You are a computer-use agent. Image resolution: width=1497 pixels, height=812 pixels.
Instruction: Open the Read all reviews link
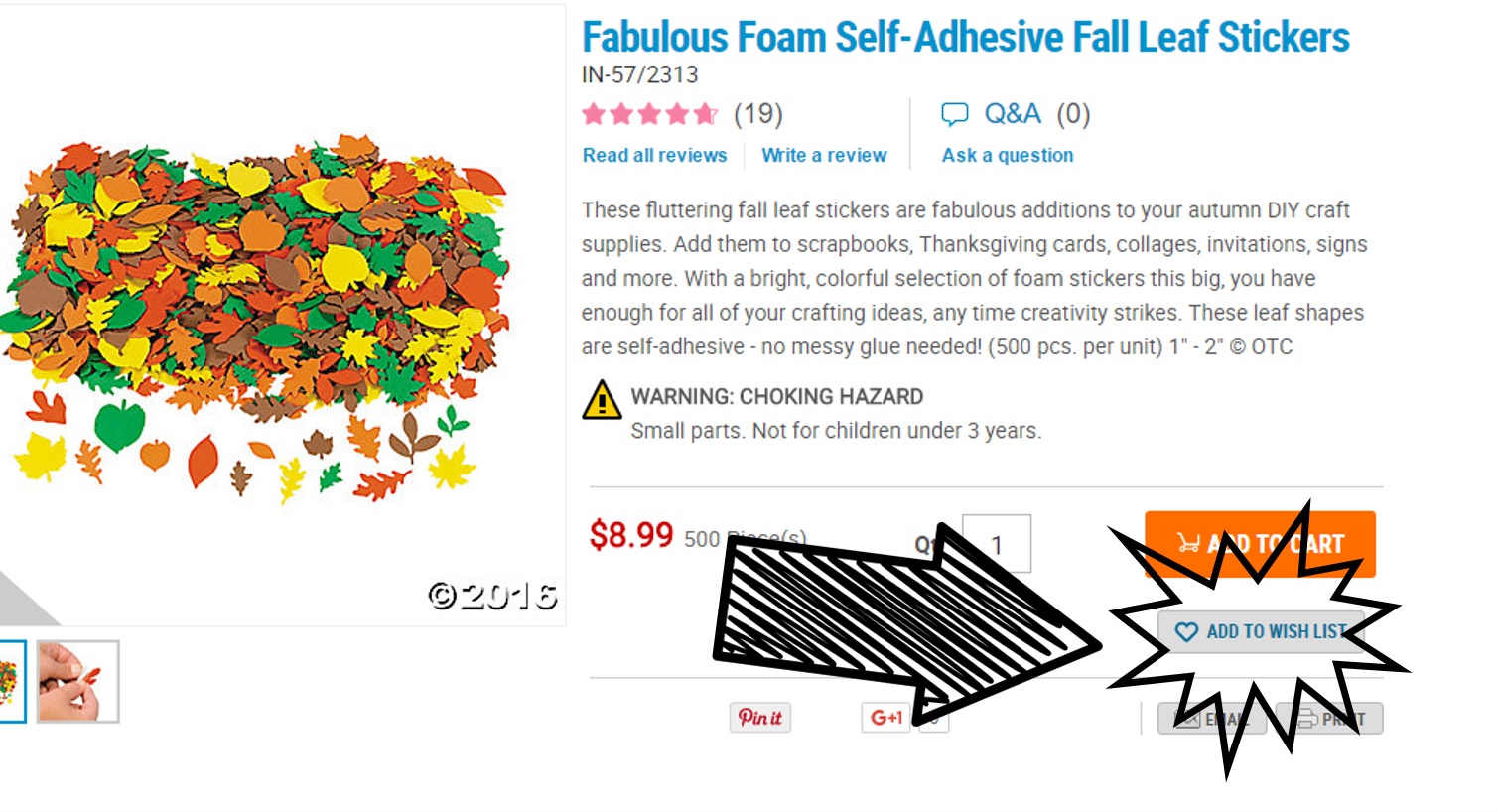point(654,155)
